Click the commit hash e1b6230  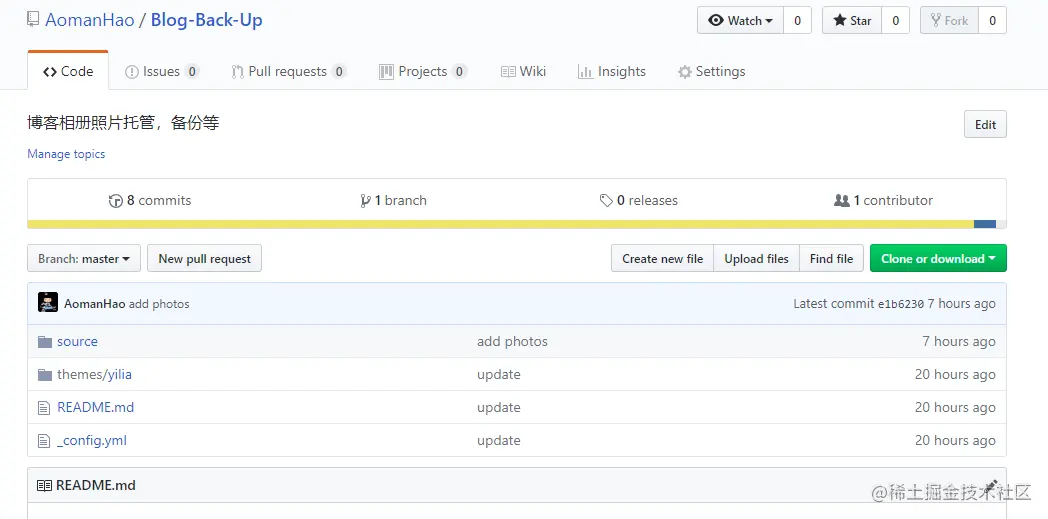pyautogui.click(x=900, y=304)
